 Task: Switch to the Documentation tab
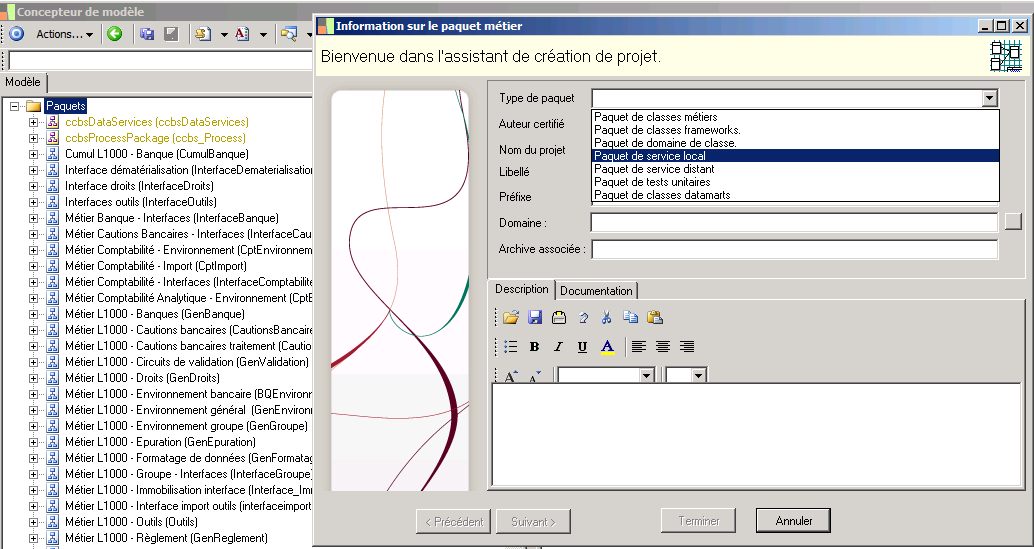596,291
